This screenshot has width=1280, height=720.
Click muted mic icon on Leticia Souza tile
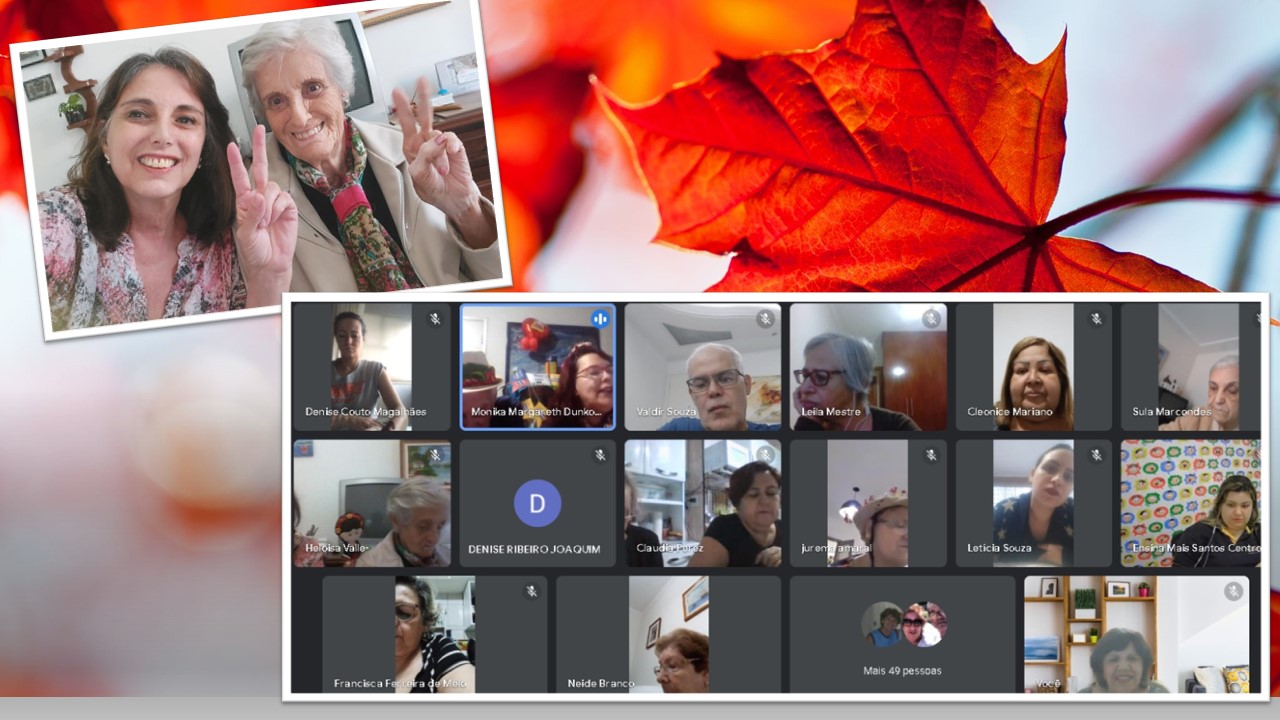(x=1096, y=455)
